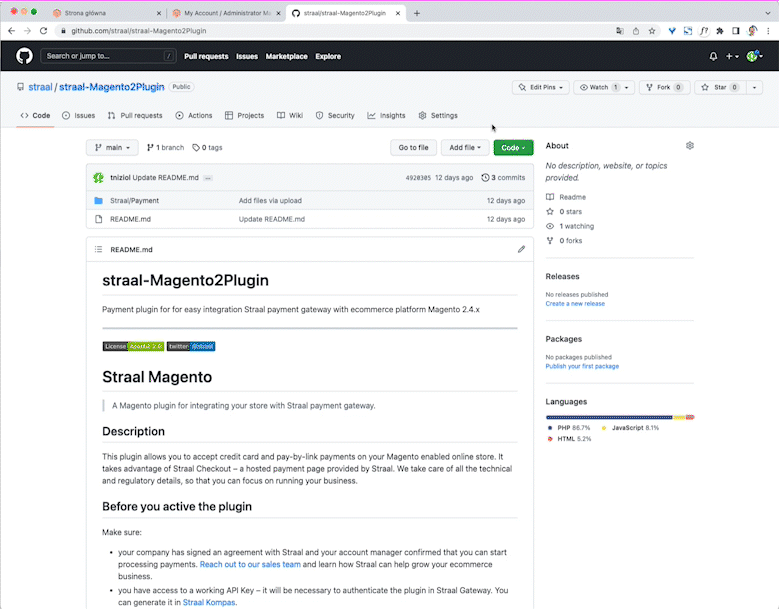
Task: Open the straal-Magento2Plugin repository link
Action: click(x=112, y=87)
